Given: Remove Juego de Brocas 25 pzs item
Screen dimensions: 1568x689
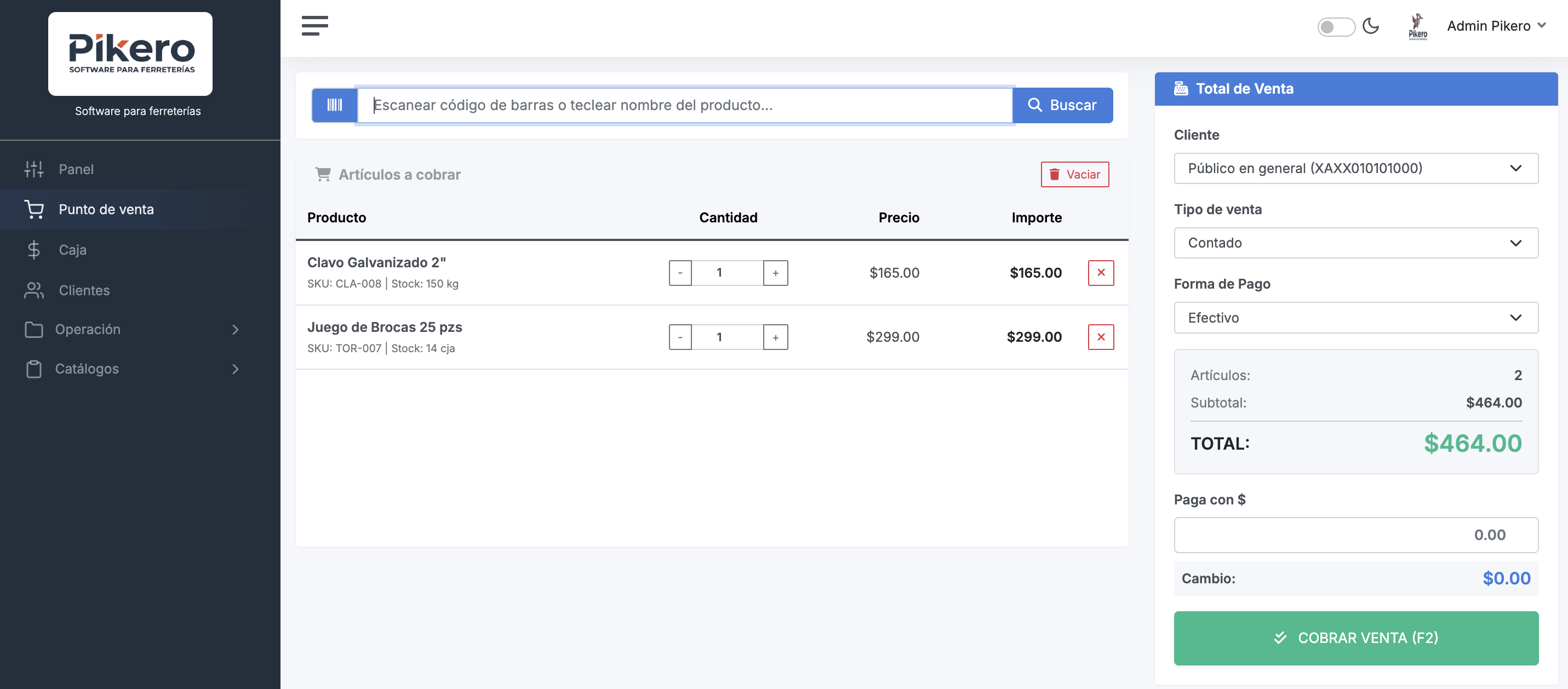Looking at the screenshot, I should 1101,337.
